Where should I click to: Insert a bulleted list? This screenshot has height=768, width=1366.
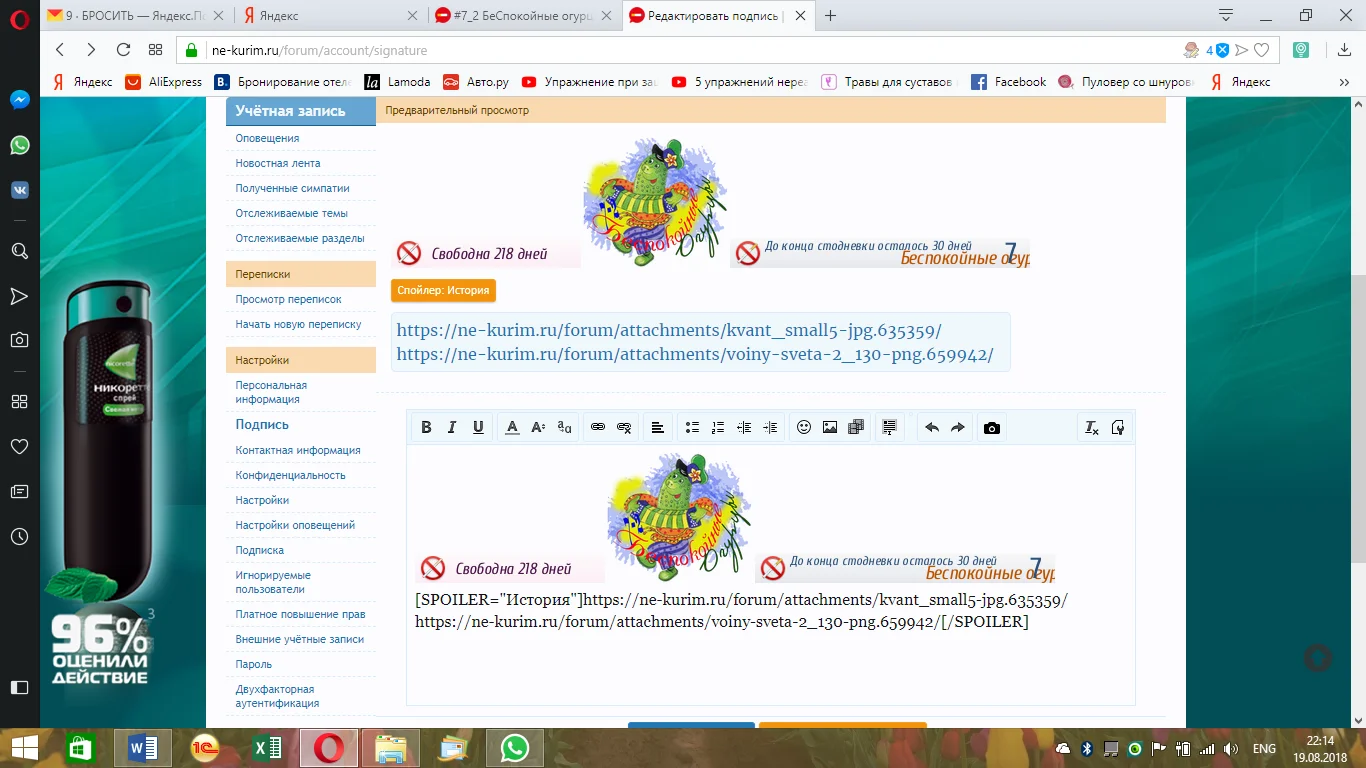pyautogui.click(x=692, y=428)
